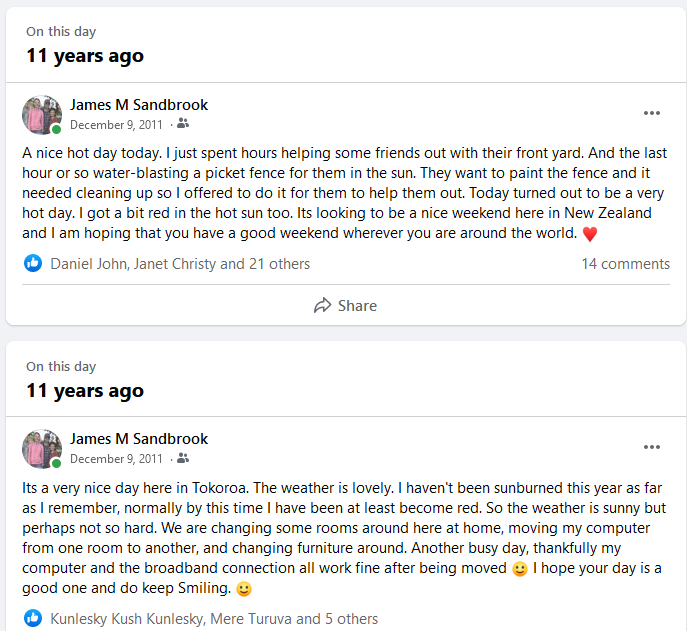Click December 9, 2011 timestamp on second post
687x631 pixels.
[x=116, y=459]
